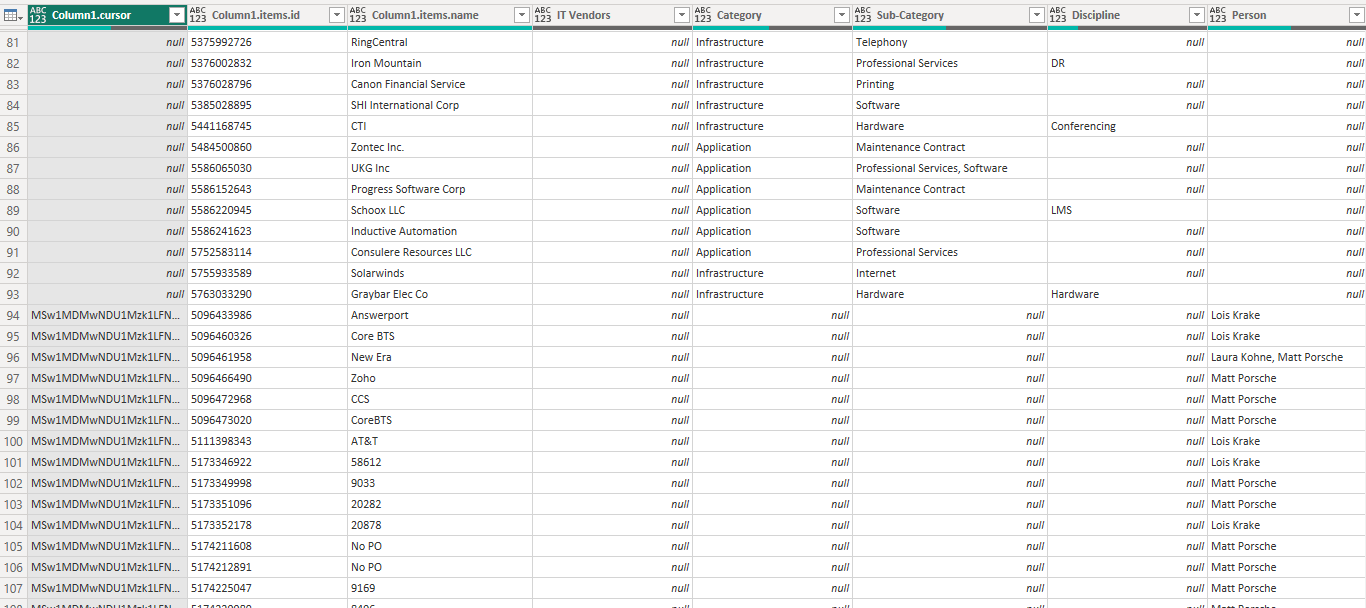The image size is (1366, 608).
Task: Click the data type icon of IT Vendors column
Action: click(543, 15)
